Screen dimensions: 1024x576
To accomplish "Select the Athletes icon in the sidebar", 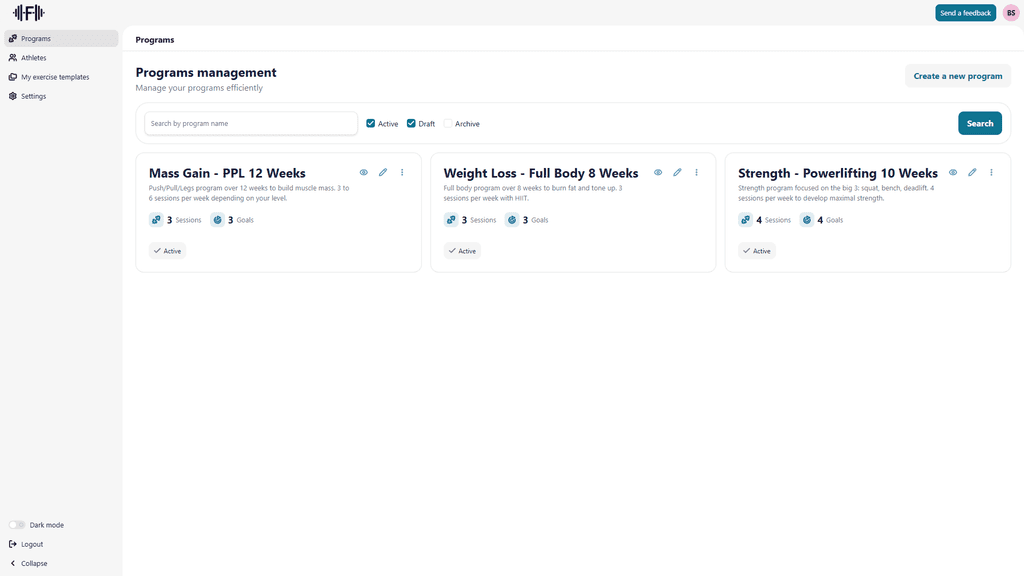I will pos(13,58).
